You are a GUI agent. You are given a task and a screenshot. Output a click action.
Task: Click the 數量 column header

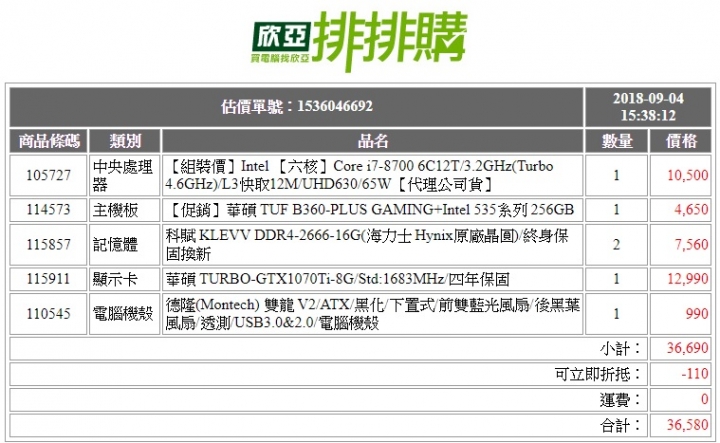(617, 141)
